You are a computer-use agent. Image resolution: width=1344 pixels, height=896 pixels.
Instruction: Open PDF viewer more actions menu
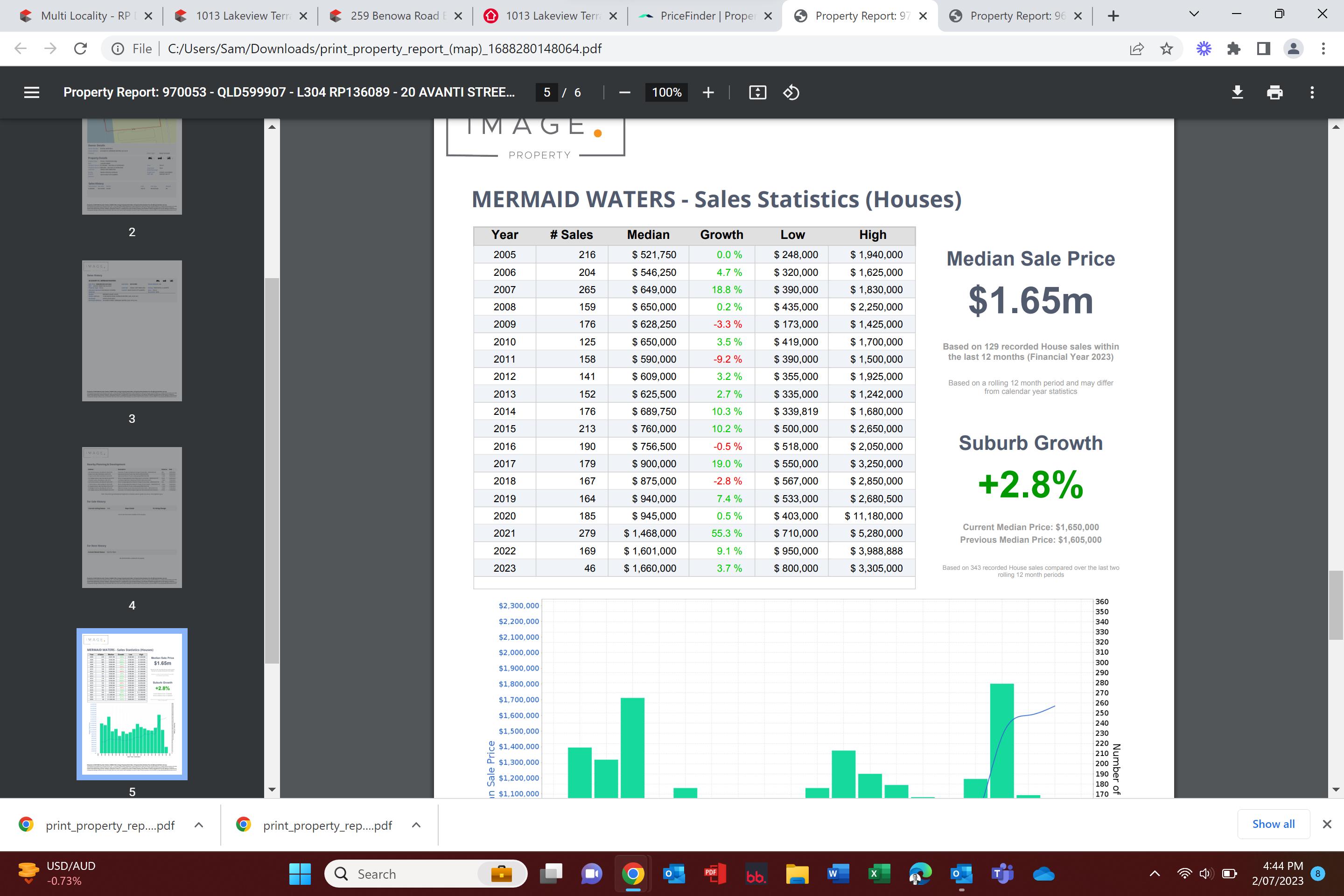pos(1312,92)
